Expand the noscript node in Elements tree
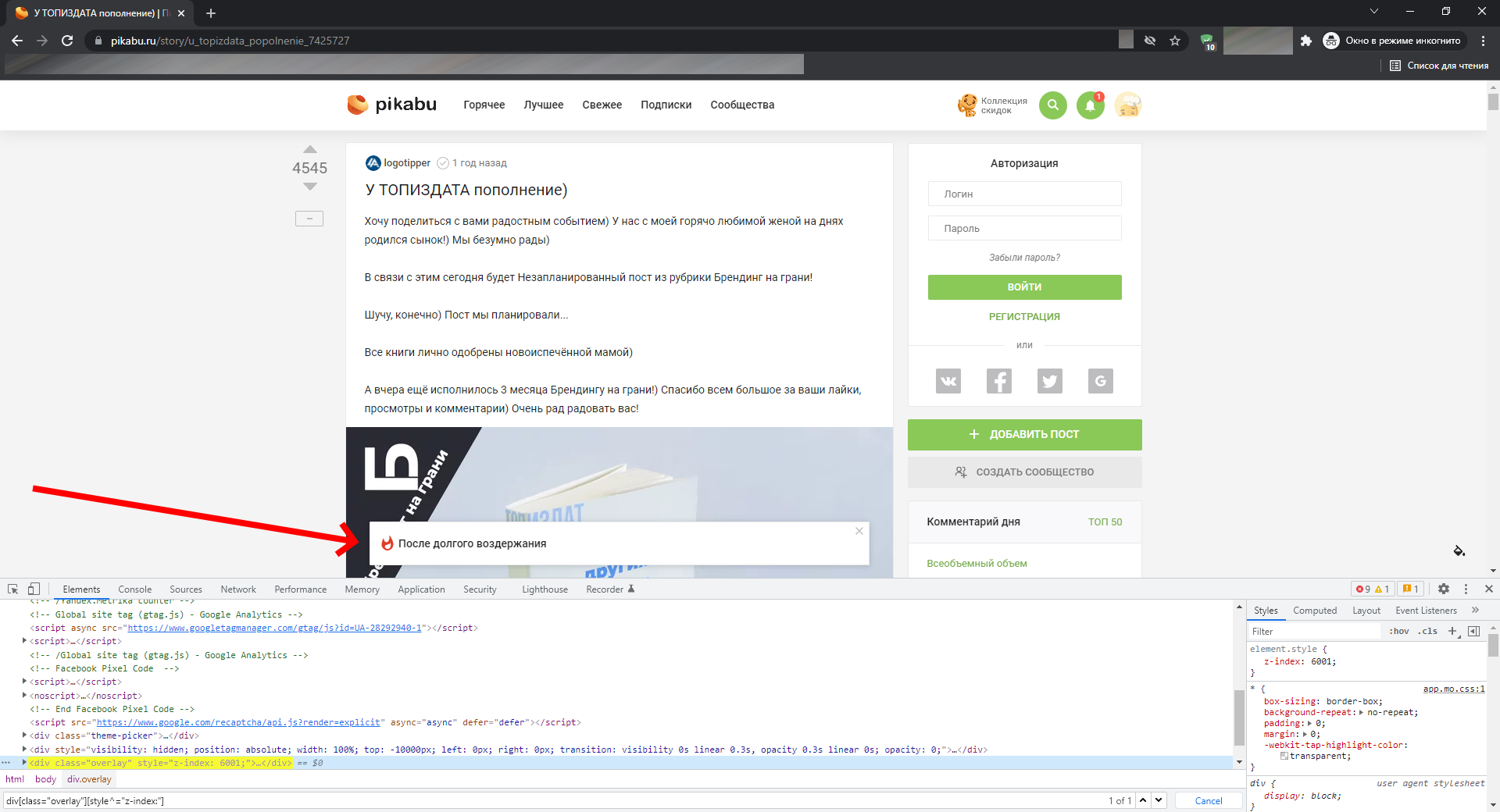 24,695
